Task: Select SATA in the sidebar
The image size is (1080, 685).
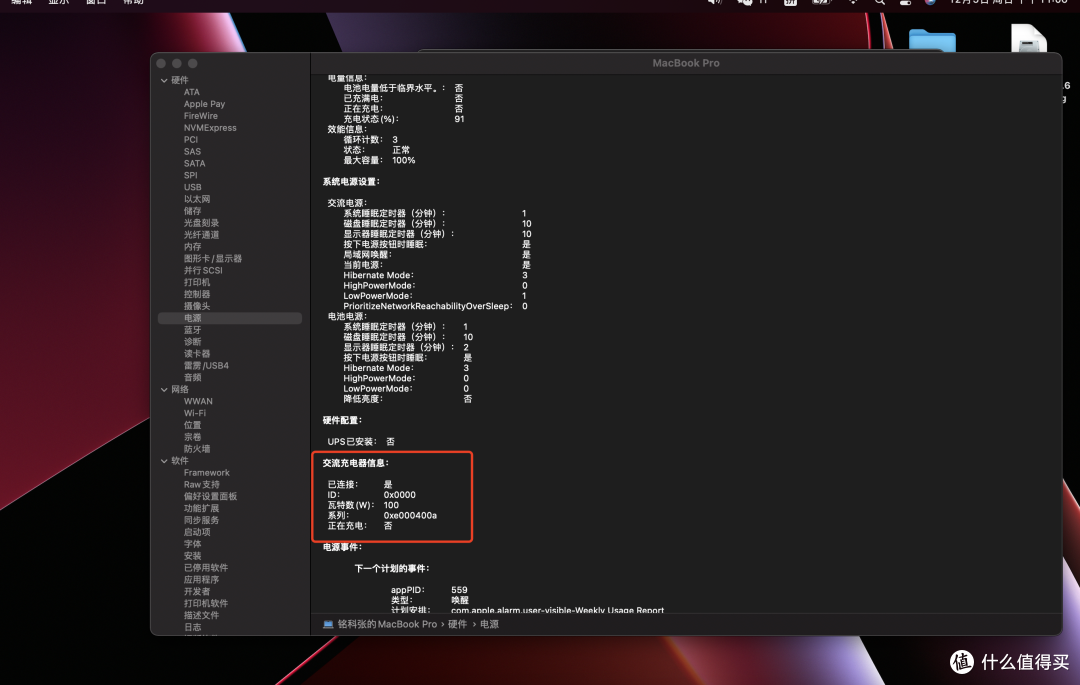Action: (194, 164)
